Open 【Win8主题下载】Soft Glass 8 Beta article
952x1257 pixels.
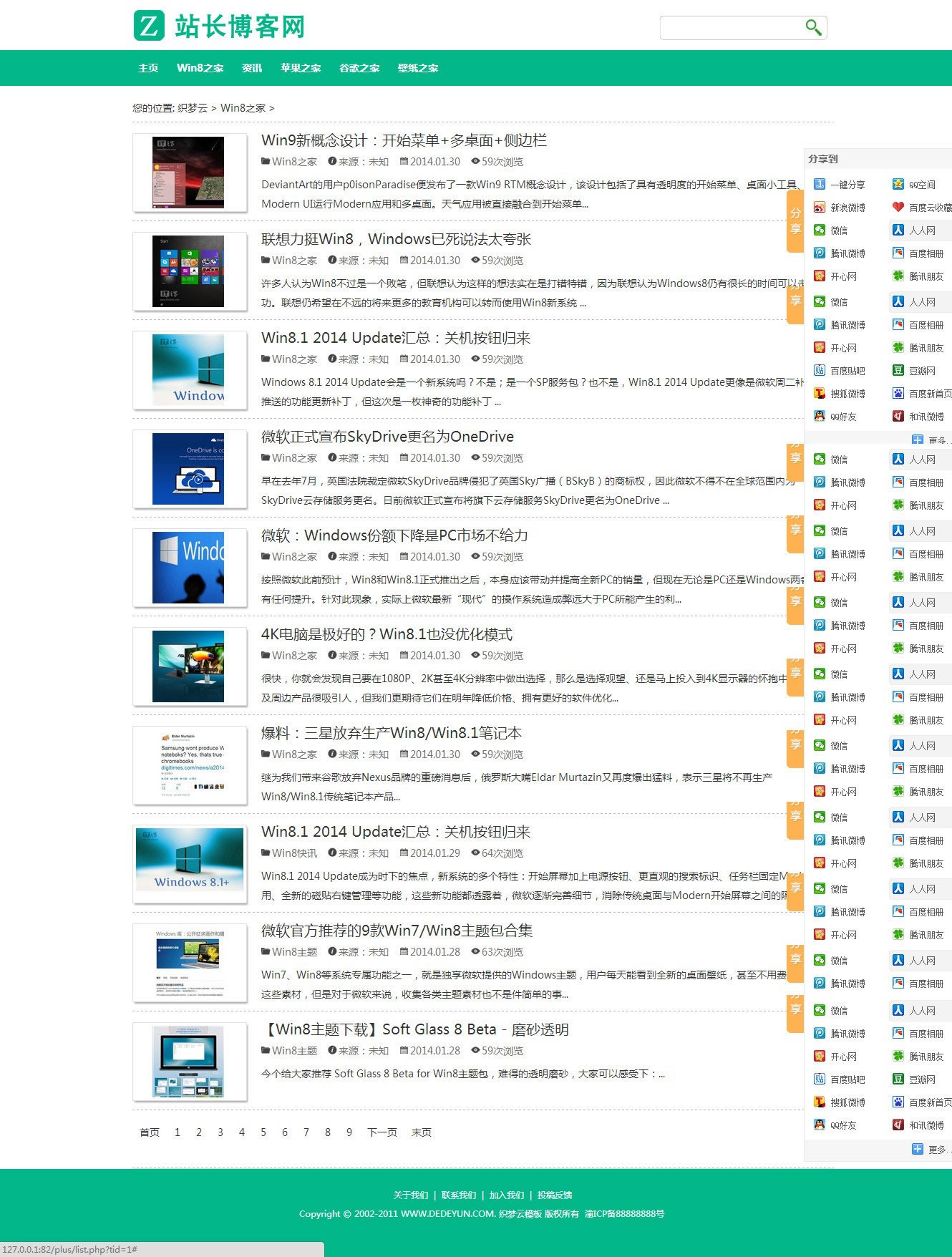415,1029
